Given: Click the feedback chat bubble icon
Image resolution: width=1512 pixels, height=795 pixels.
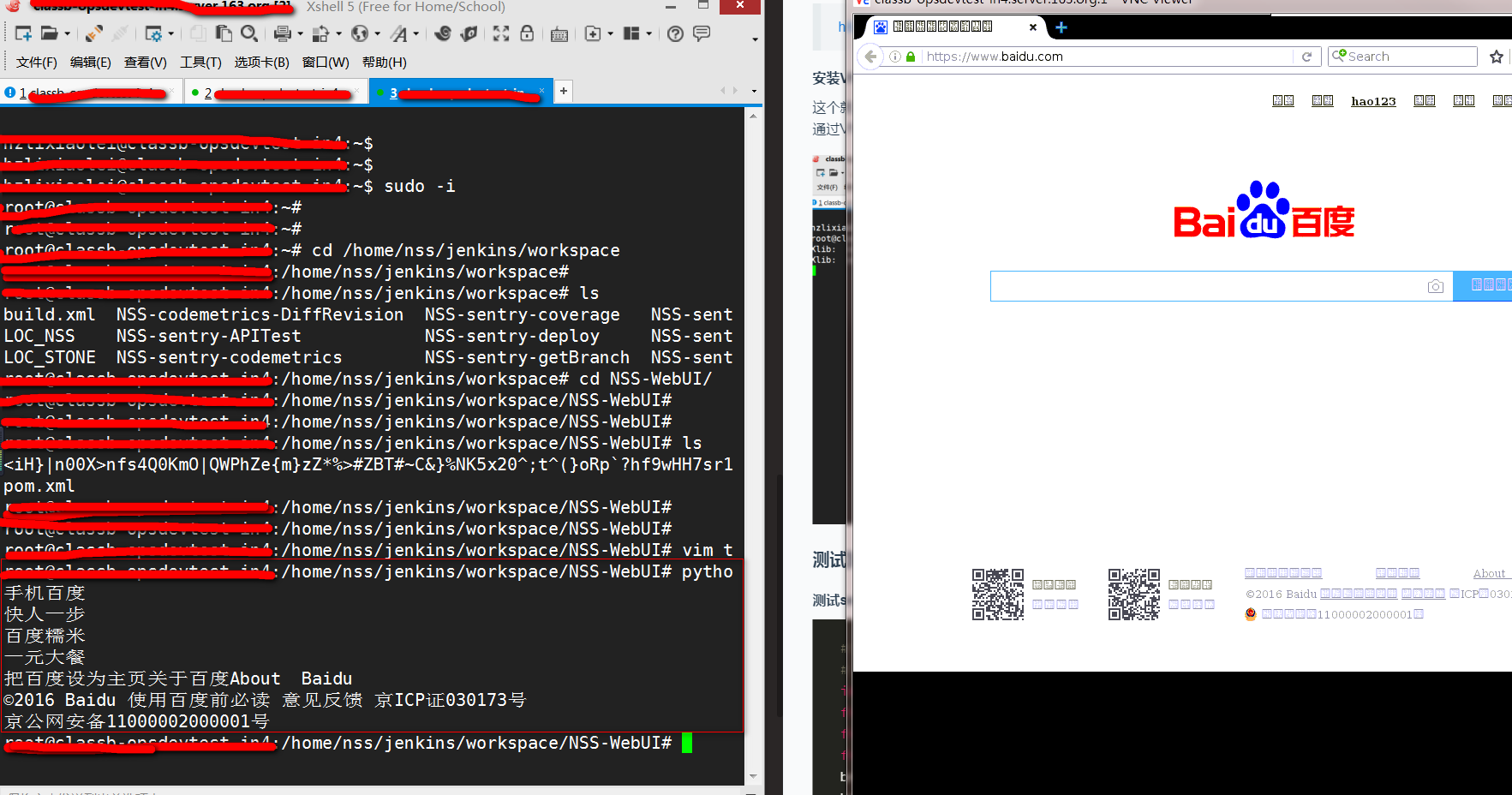Looking at the screenshot, I should (x=702, y=33).
